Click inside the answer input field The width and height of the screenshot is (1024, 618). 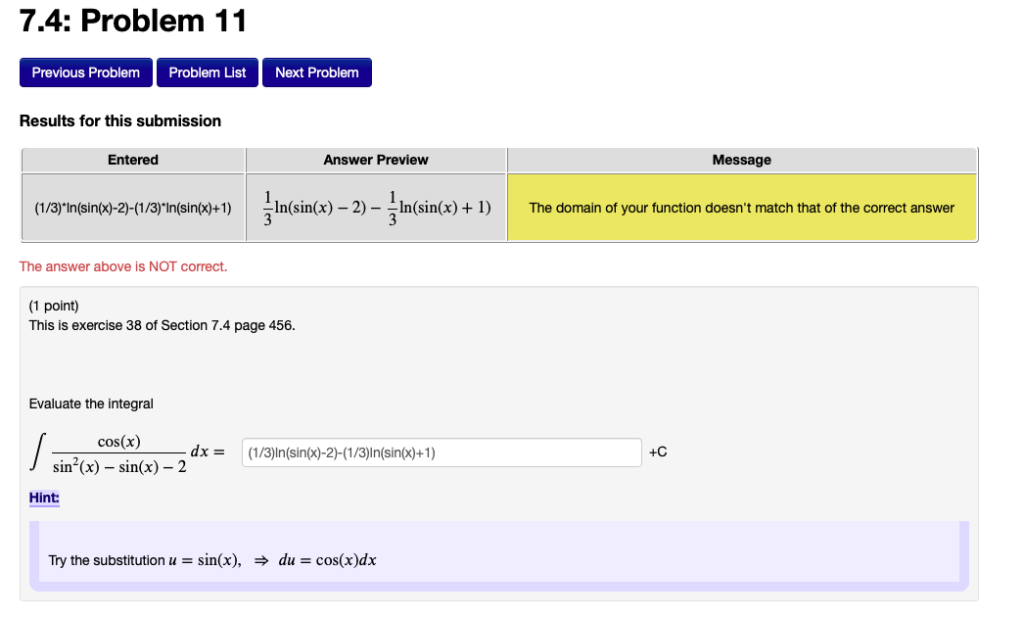tap(440, 452)
